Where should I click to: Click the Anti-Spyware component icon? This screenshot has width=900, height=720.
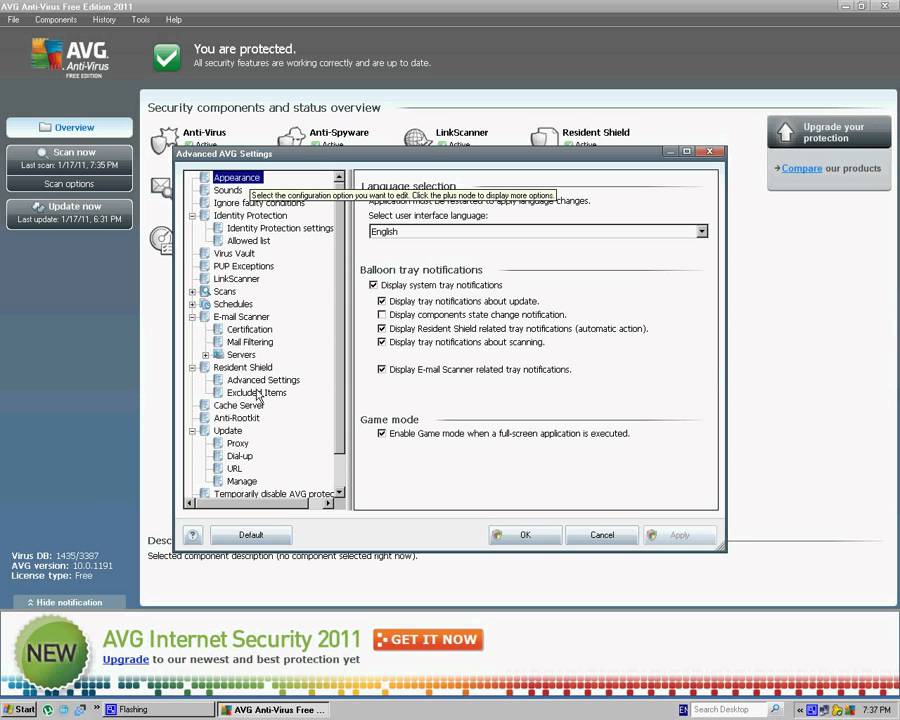pos(291,137)
